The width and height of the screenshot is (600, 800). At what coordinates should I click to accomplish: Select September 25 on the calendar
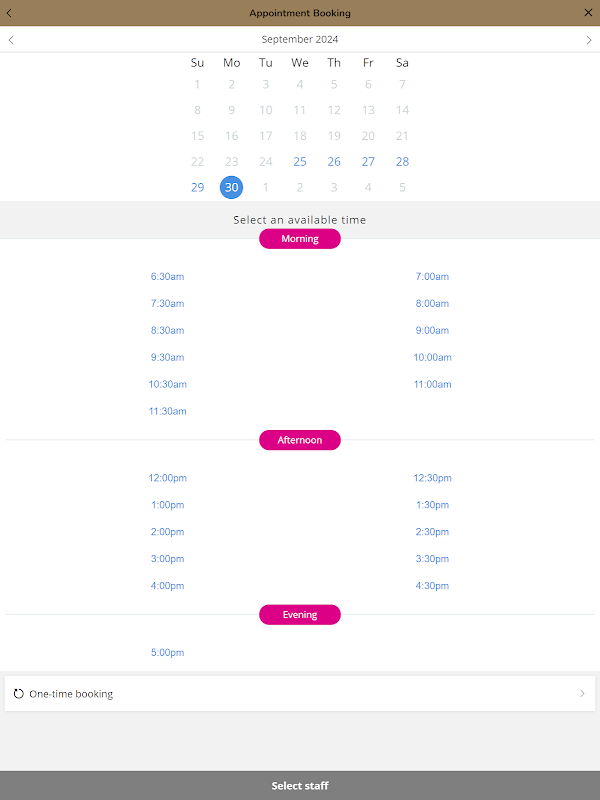(x=300, y=162)
